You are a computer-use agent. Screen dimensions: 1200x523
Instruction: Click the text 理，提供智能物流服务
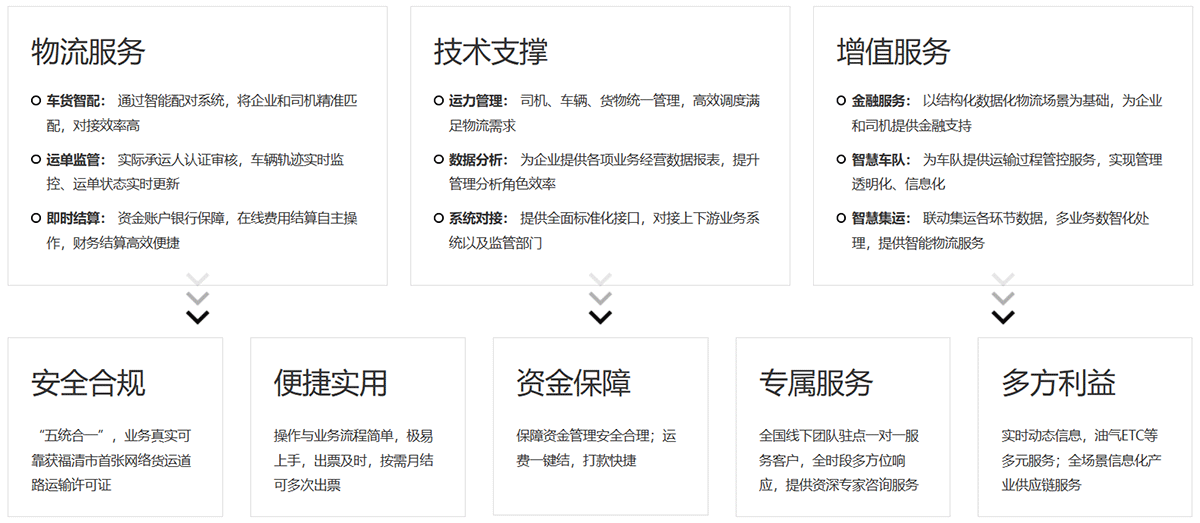[918, 242]
